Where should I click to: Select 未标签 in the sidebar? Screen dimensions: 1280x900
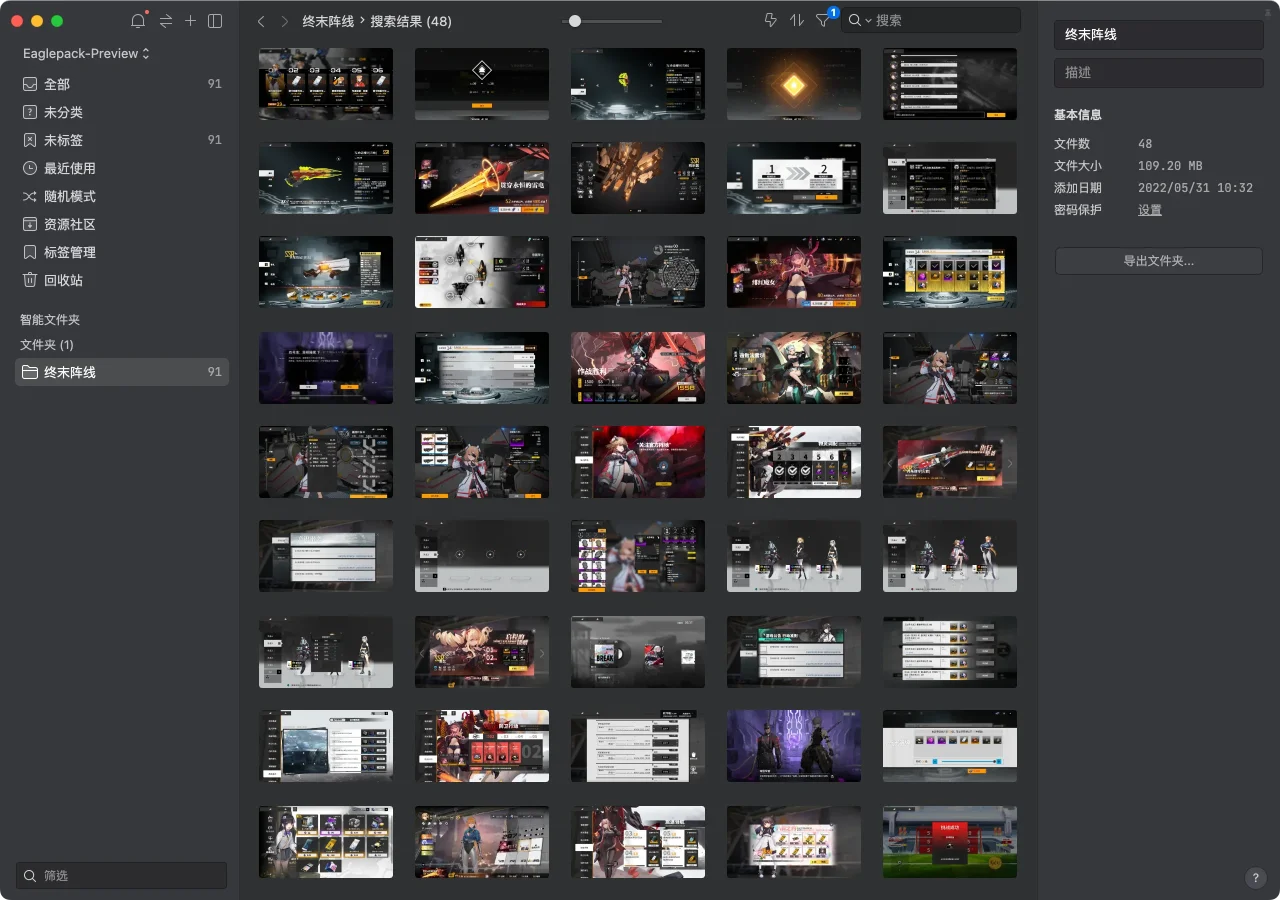tap(122, 140)
